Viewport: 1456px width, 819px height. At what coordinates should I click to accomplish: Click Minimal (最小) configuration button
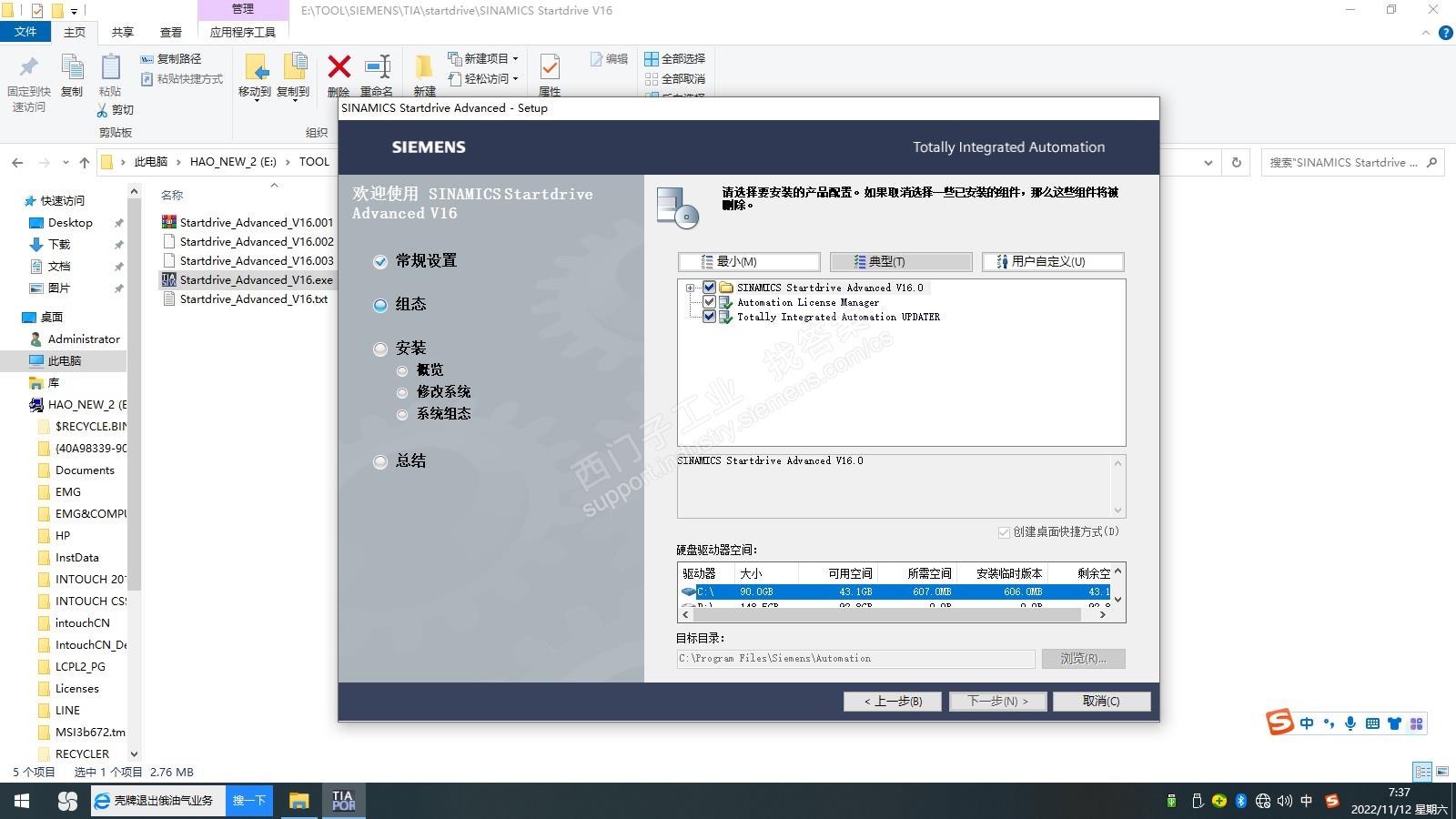coord(749,262)
